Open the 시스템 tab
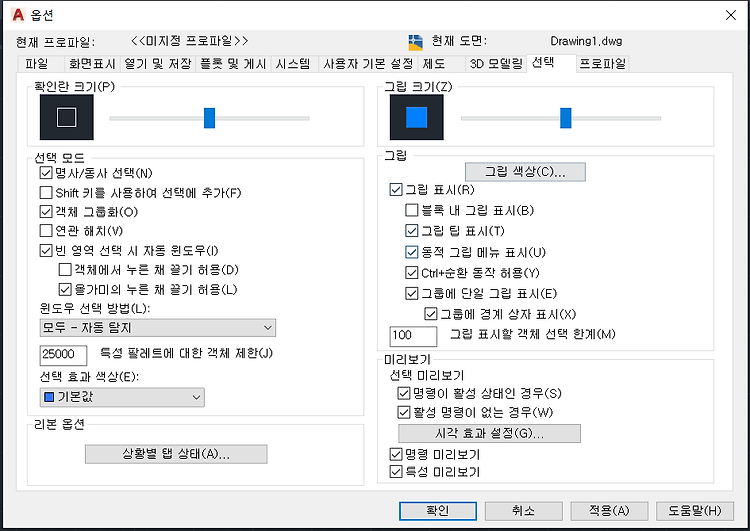This screenshot has height=531, width=750. pos(293,64)
